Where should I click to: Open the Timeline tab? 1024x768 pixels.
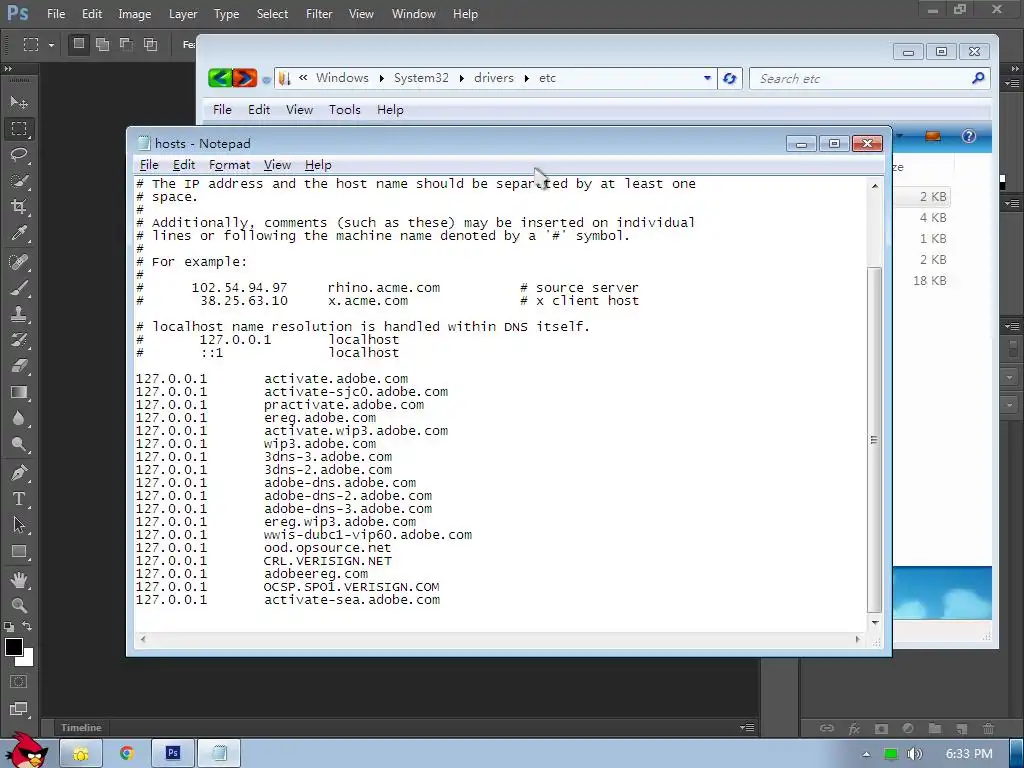point(81,728)
